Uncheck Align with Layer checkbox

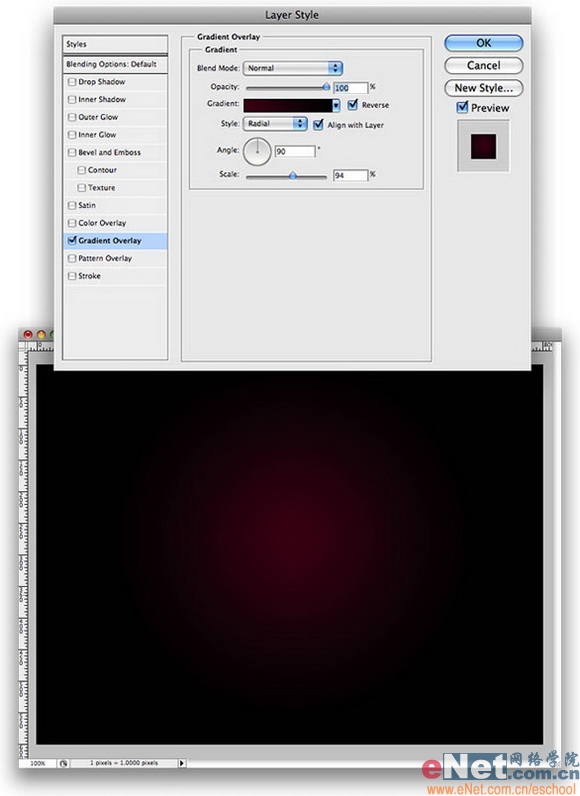click(318, 124)
